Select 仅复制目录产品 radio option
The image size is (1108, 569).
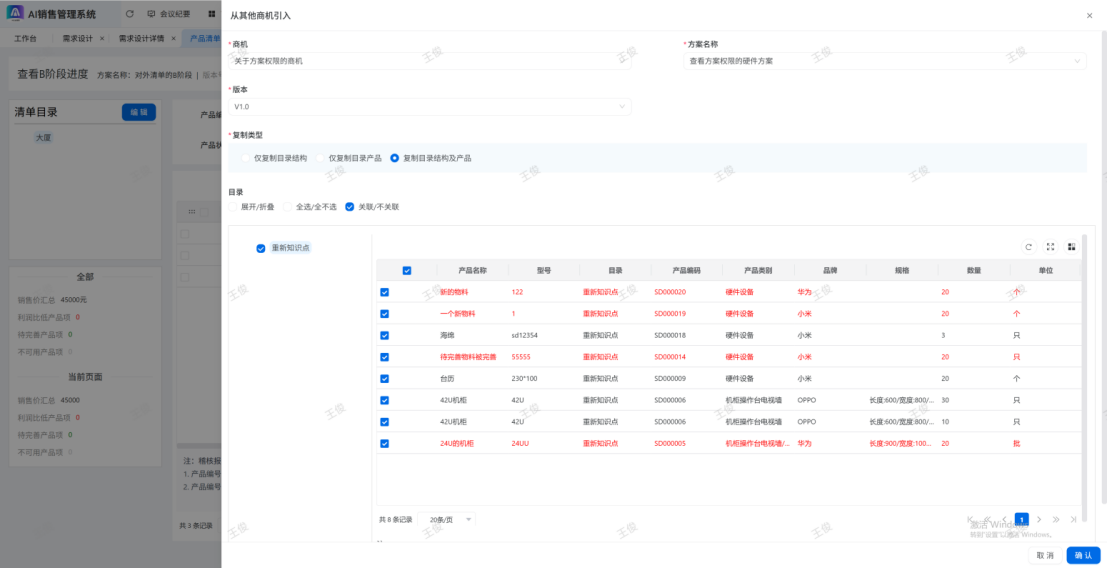pos(321,158)
